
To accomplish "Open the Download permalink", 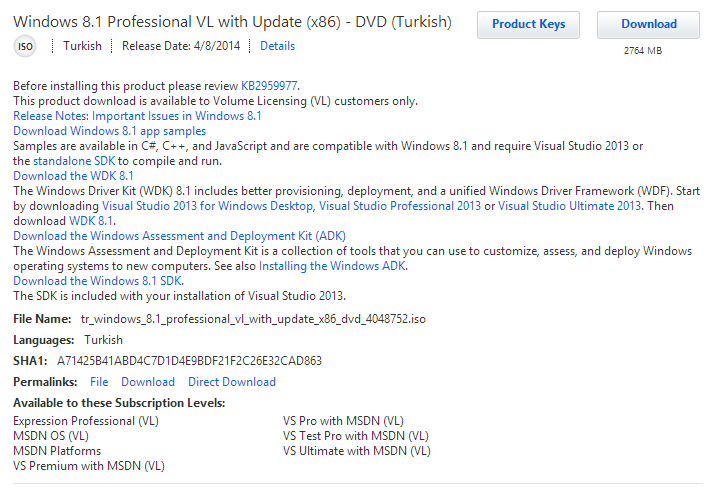I will coord(148,382).
